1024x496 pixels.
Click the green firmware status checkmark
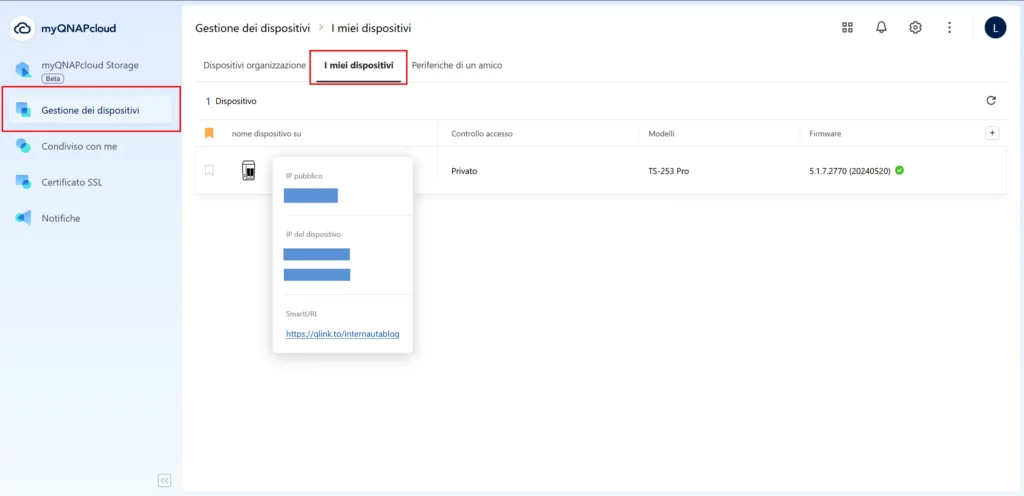tap(900, 171)
